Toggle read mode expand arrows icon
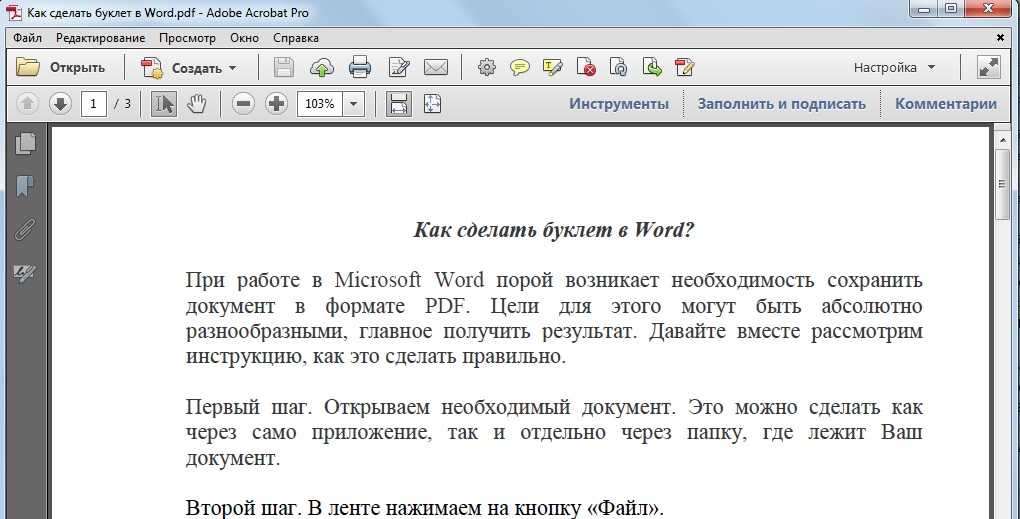 [x=988, y=67]
